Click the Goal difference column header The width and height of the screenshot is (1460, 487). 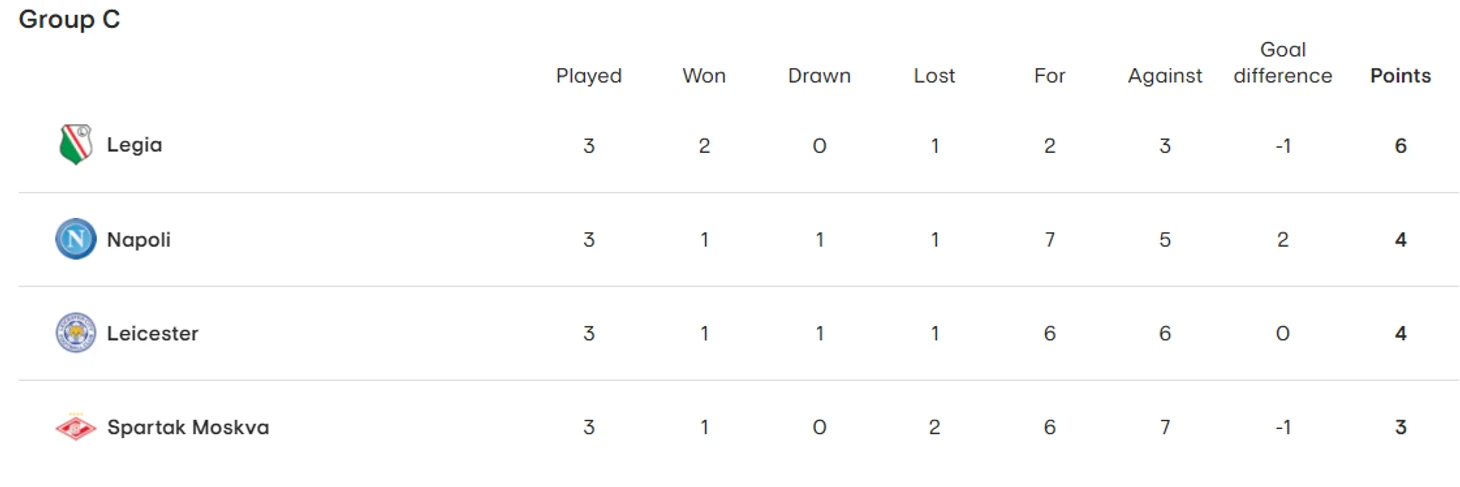[1283, 63]
